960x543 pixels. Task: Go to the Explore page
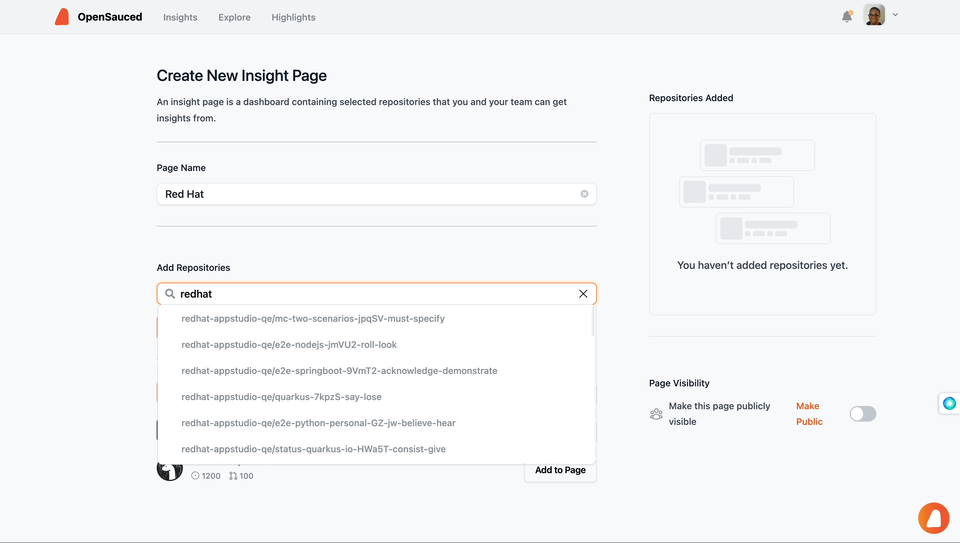pyautogui.click(x=234, y=17)
